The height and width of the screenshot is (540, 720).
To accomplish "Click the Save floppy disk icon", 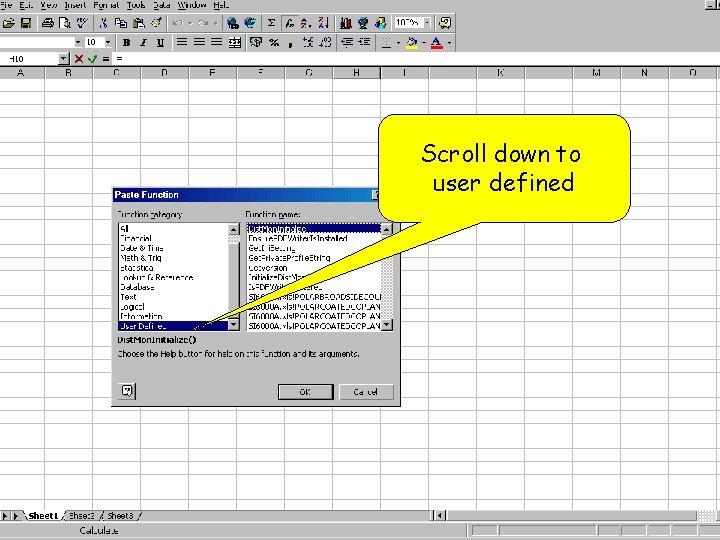I will point(26,23).
